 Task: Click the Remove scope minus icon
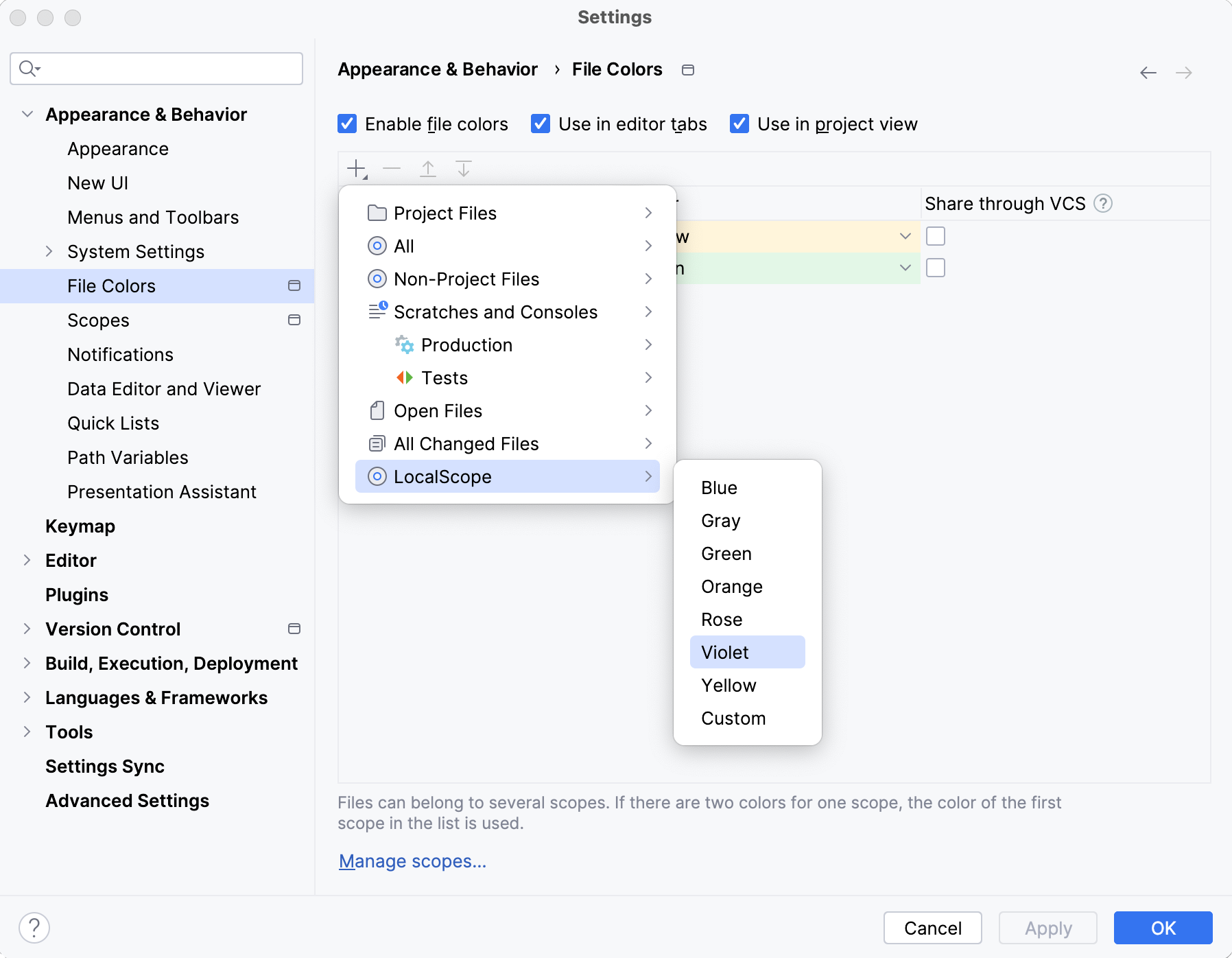pos(392,169)
